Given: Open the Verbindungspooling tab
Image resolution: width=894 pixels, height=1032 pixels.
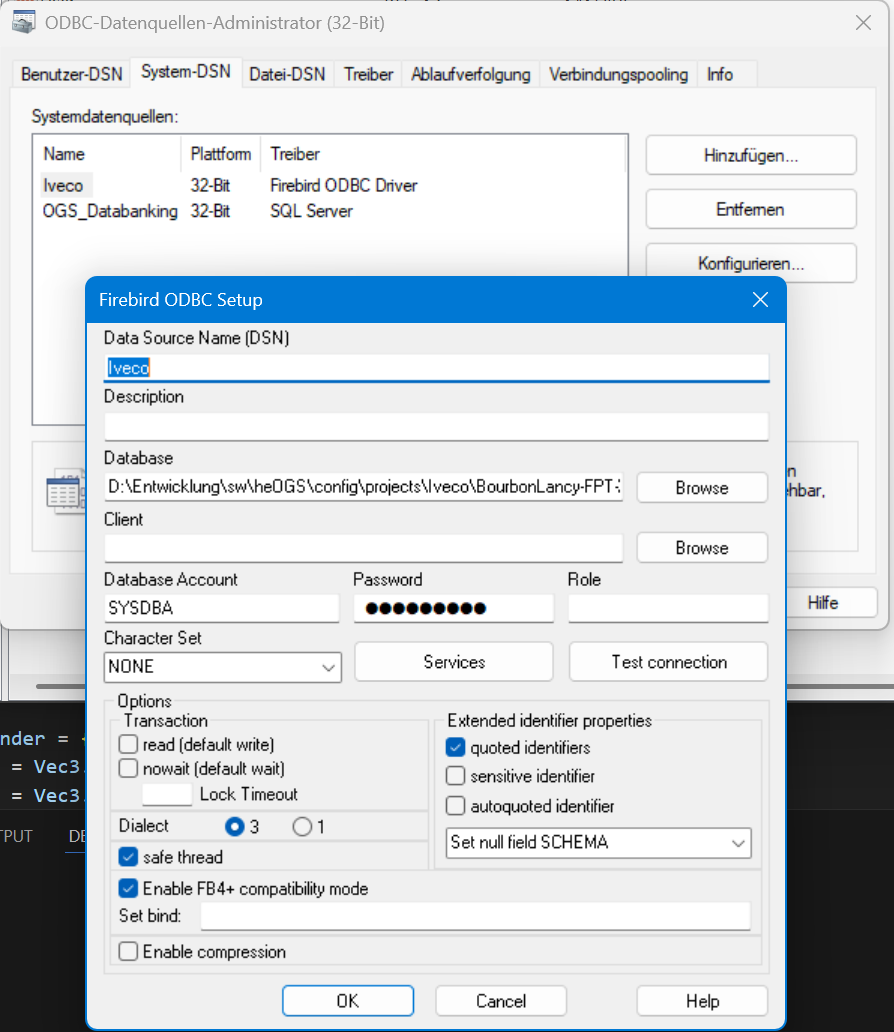Looking at the screenshot, I should pyautogui.click(x=618, y=74).
